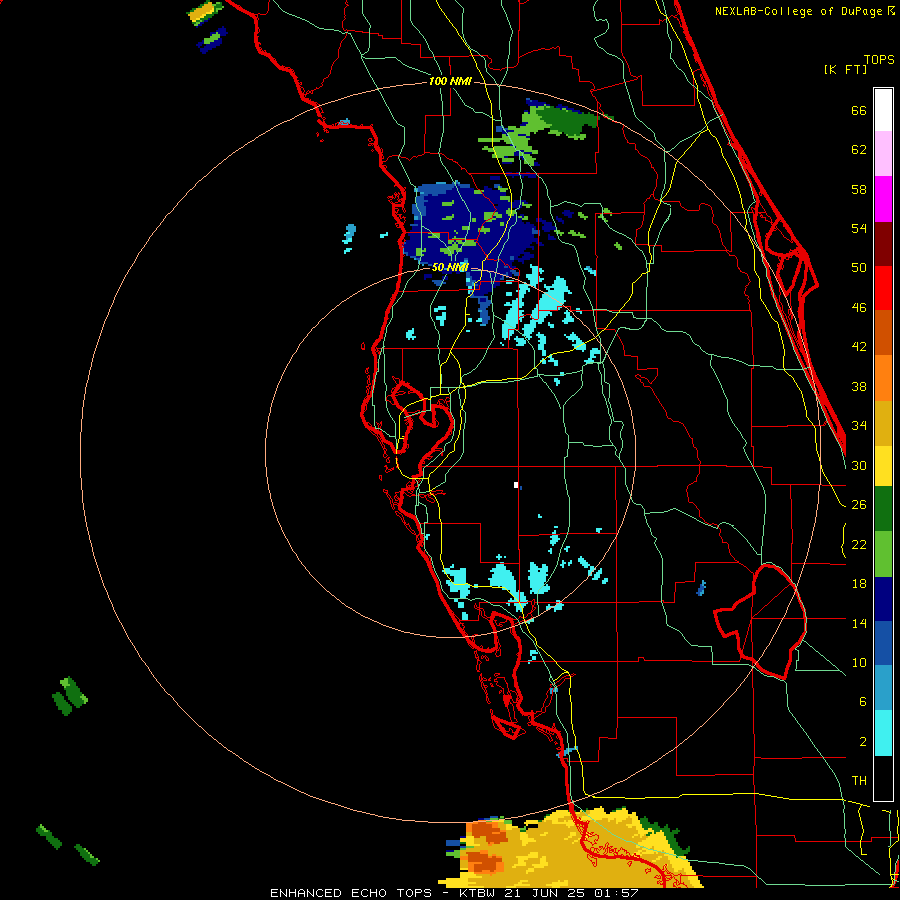
Task: Pick the light blue swatch beside the 6 label
Action: (883, 688)
